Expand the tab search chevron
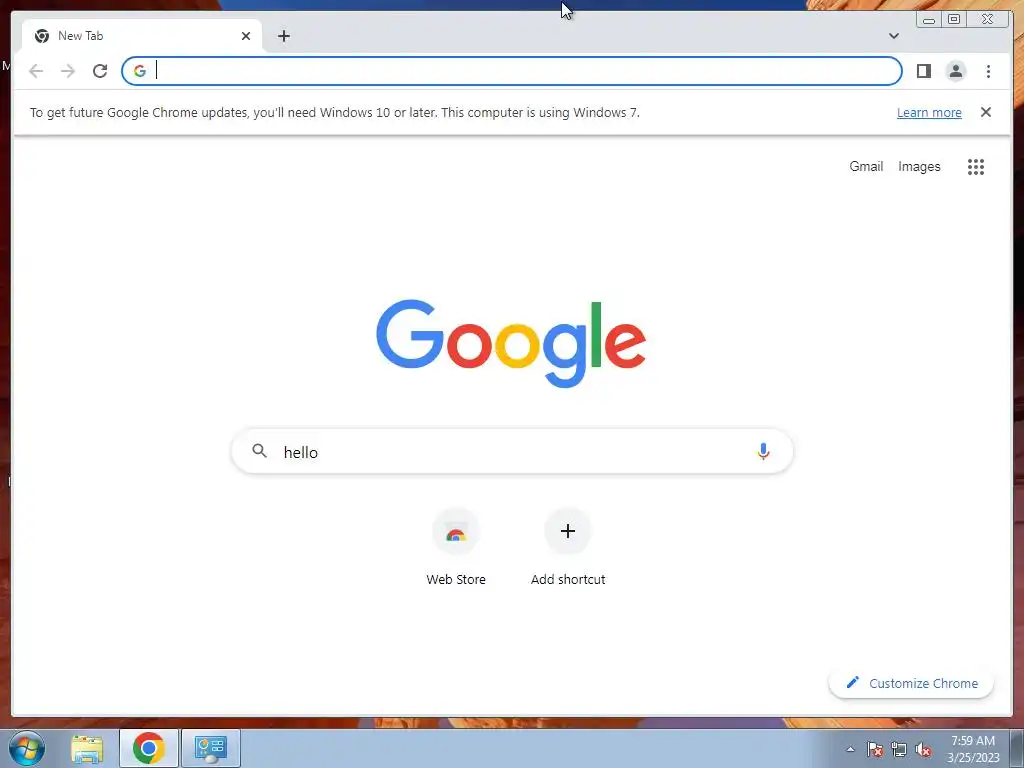Screen dimensions: 1024x768 pyautogui.click(x=893, y=36)
